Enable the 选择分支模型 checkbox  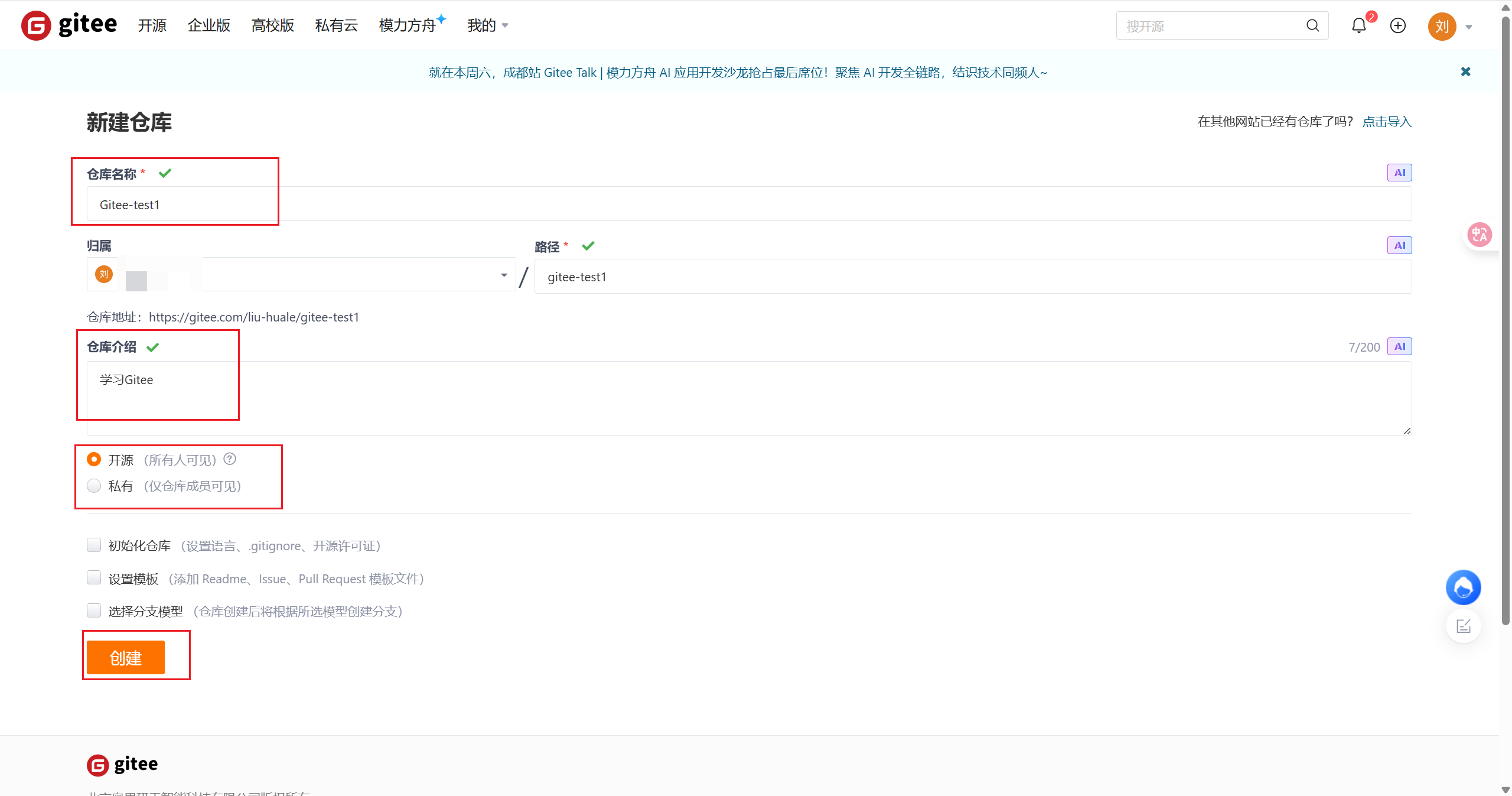click(x=94, y=610)
